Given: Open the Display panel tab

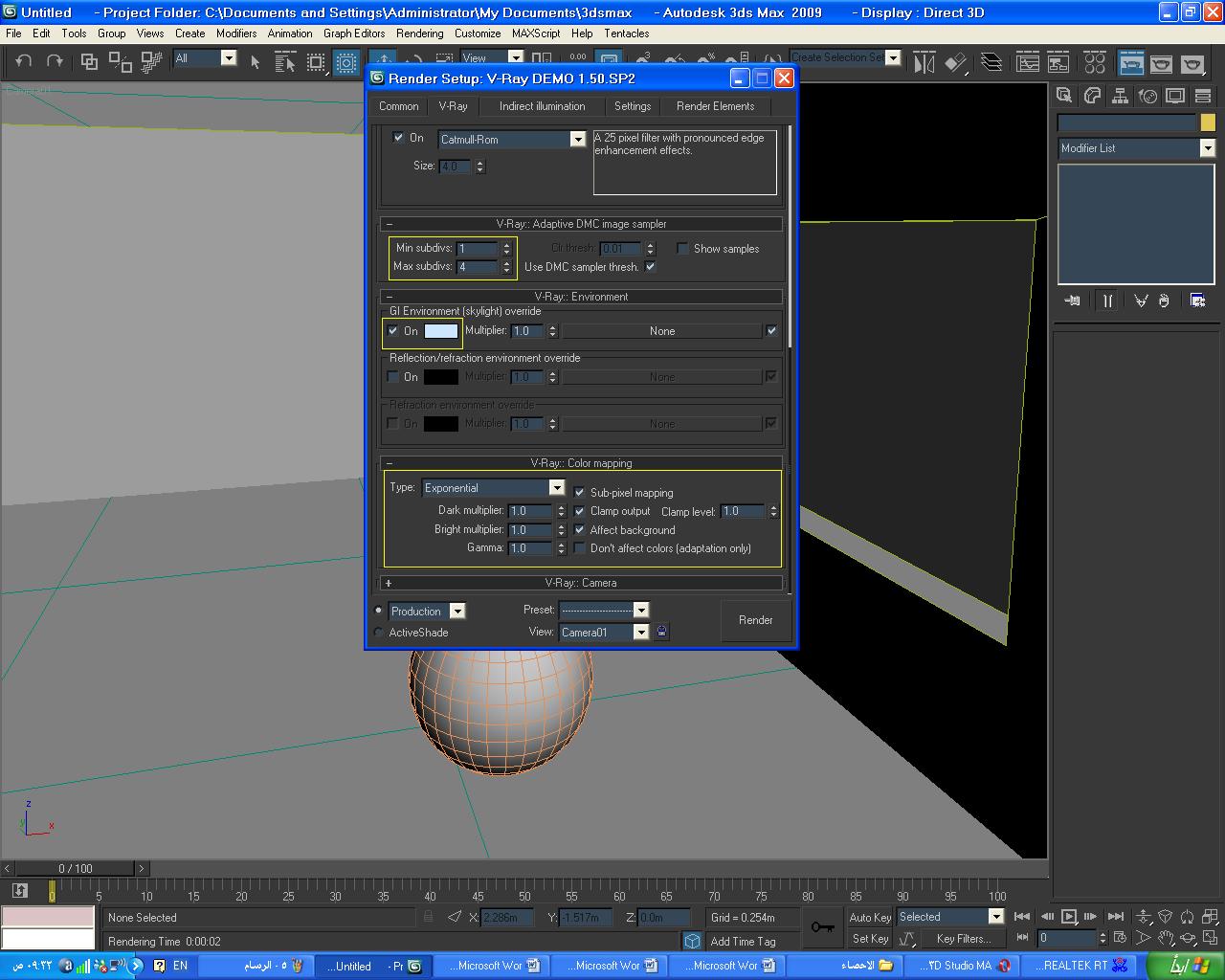Looking at the screenshot, I should [1175, 96].
